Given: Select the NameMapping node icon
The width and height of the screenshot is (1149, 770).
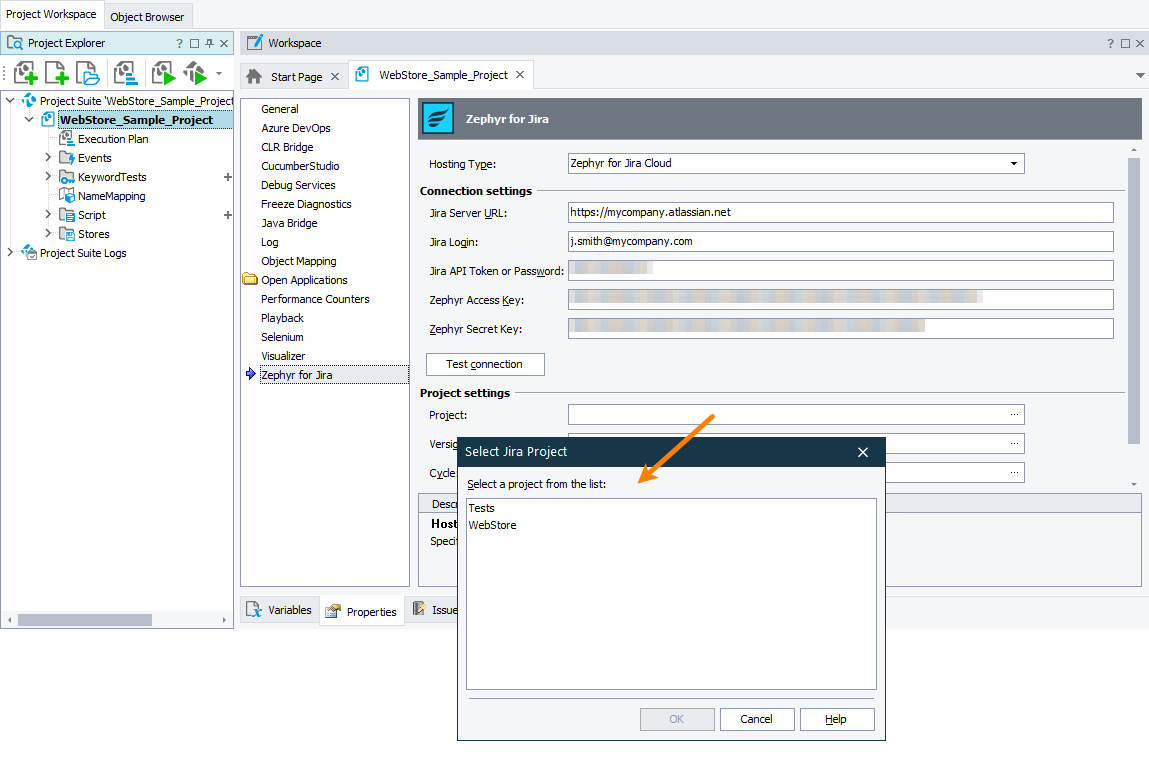Looking at the screenshot, I should [68, 195].
